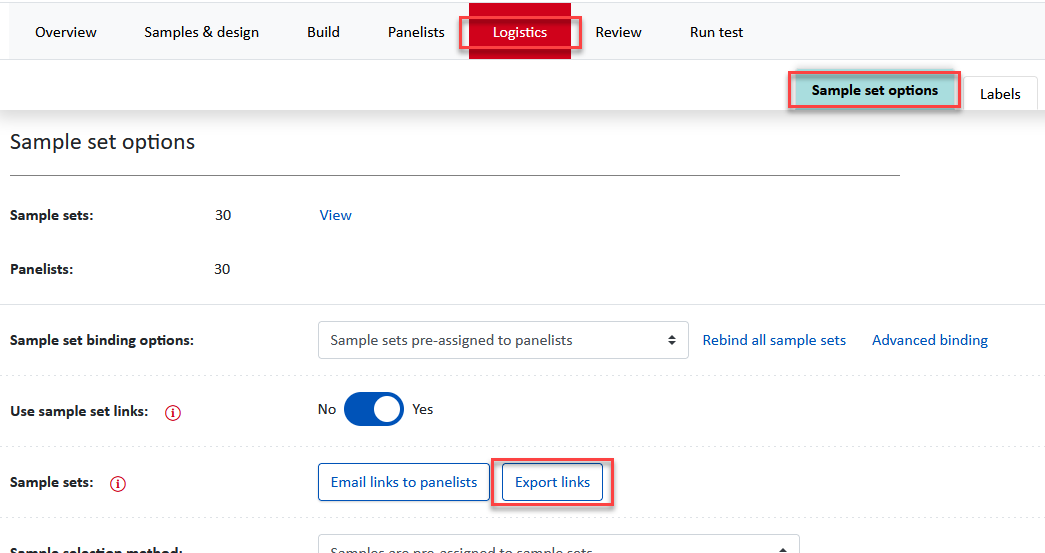Click Rebind all sample sets link
This screenshot has width=1045, height=553.
[x=774, y=340]
